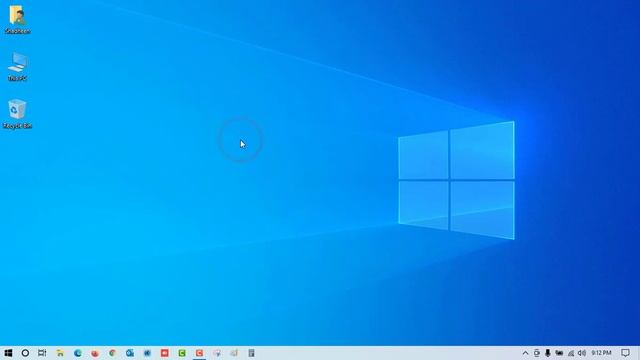
Task: Open the volume speaker control
Action: 582,353
